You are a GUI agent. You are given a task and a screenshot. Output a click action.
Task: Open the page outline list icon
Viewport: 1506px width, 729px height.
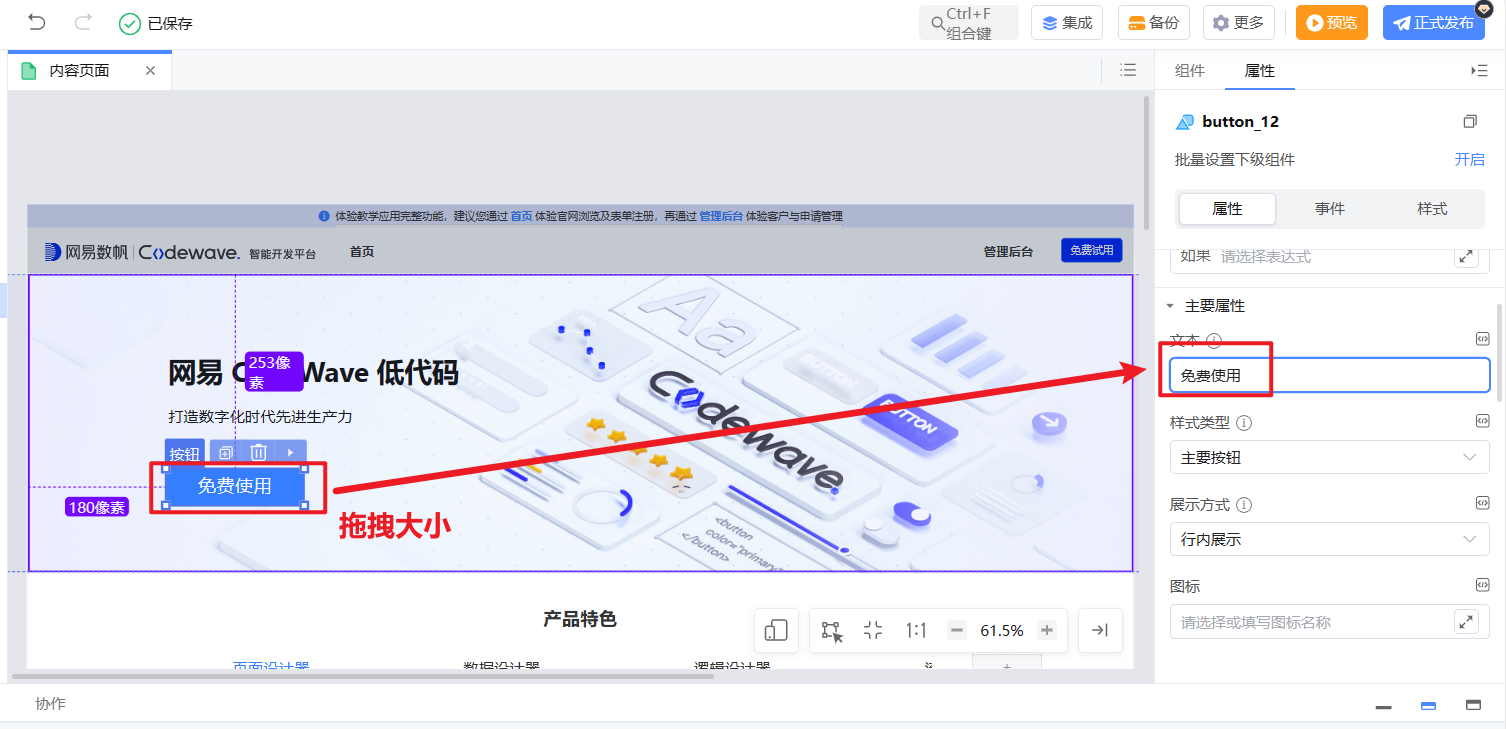point(1128,70)
